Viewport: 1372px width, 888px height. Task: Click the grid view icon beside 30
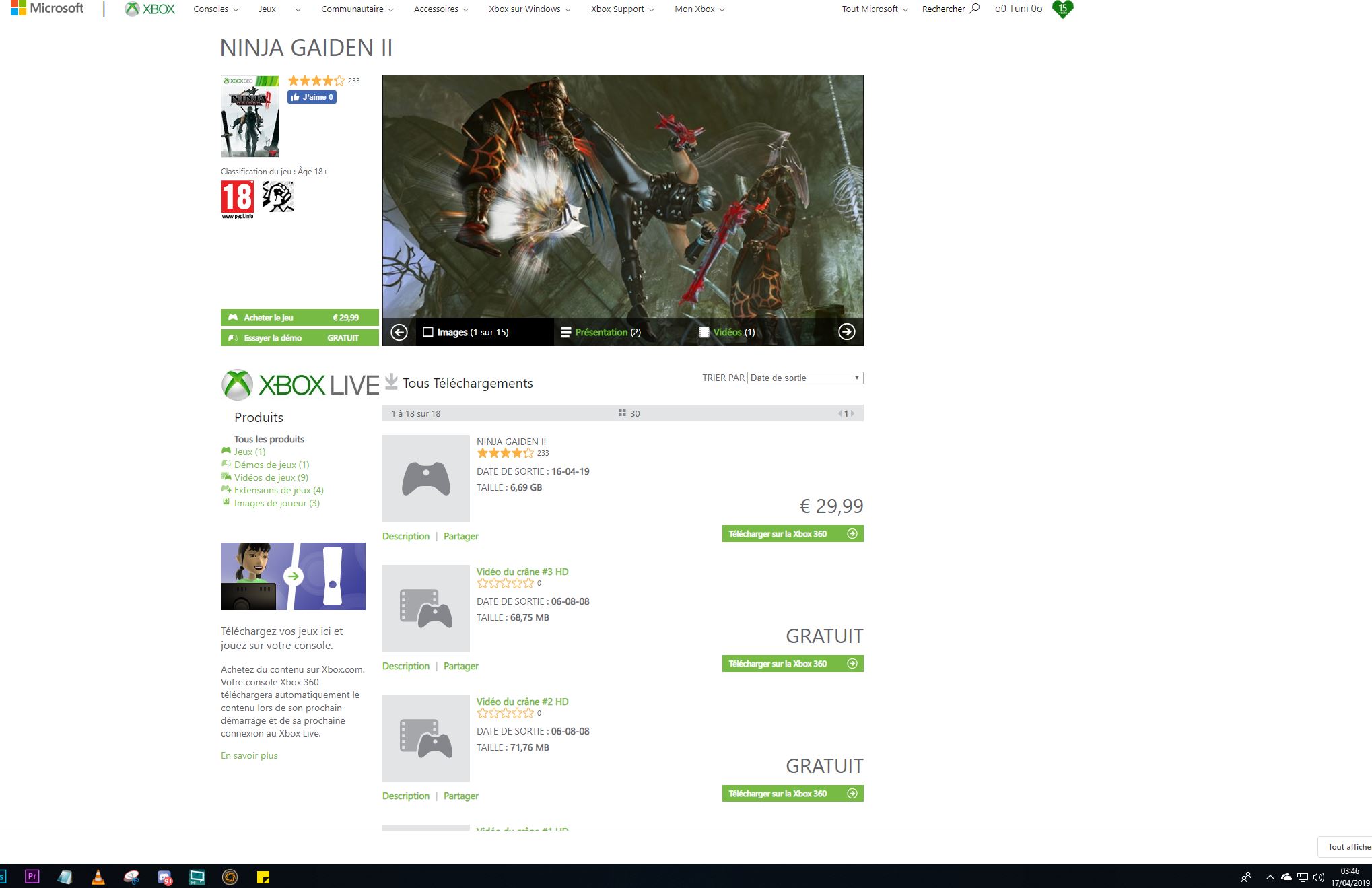coord(623,413)
